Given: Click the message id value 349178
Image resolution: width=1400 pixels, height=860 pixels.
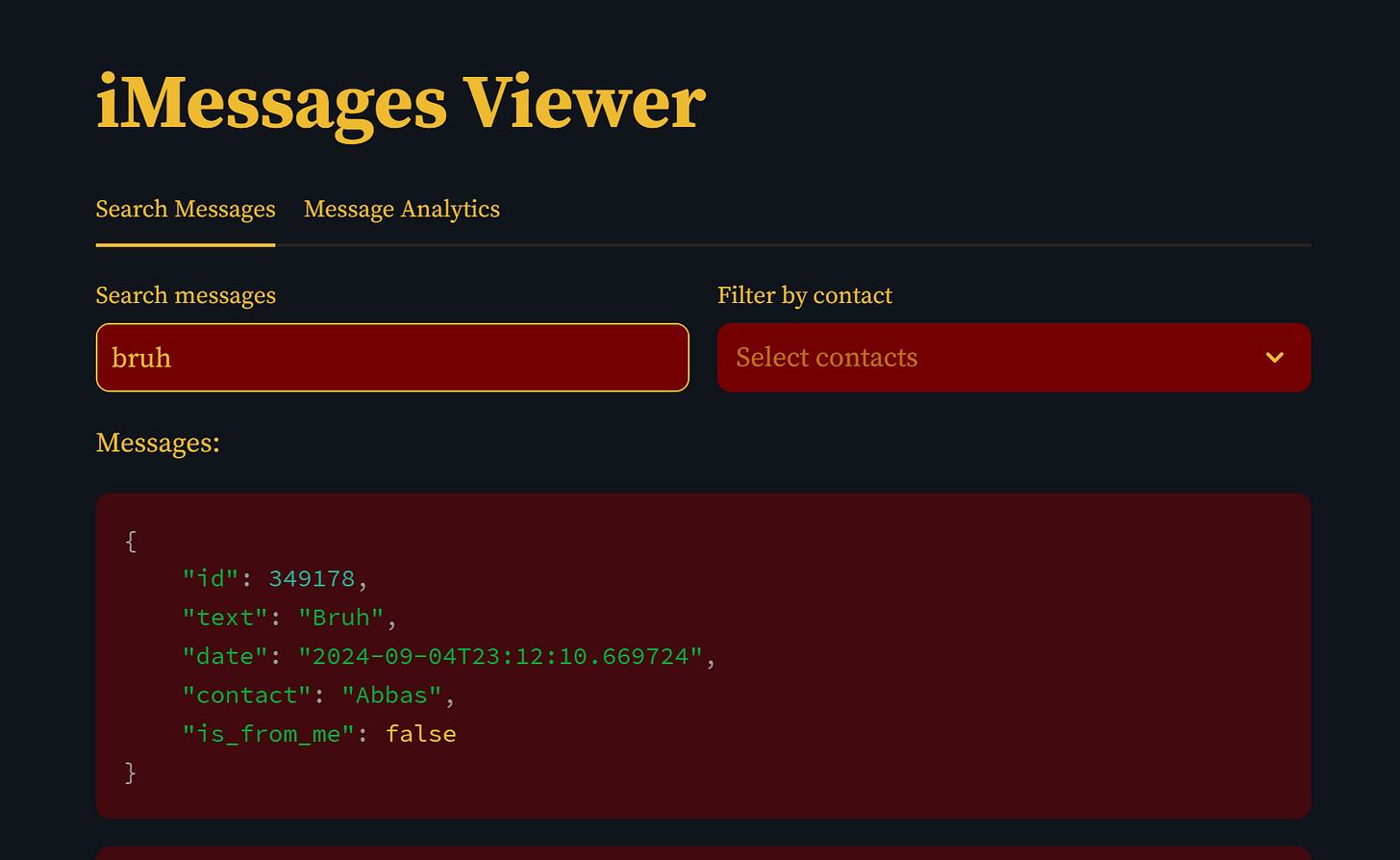Looking at the screenshot, I should point(312,579).
